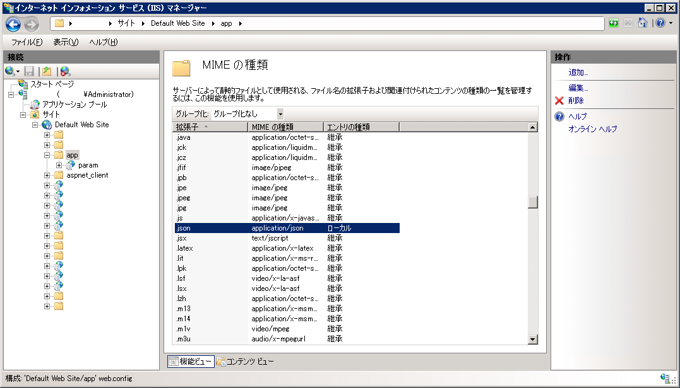
Task: Click the red X delete icon in the actions pane
Action: 559,101
